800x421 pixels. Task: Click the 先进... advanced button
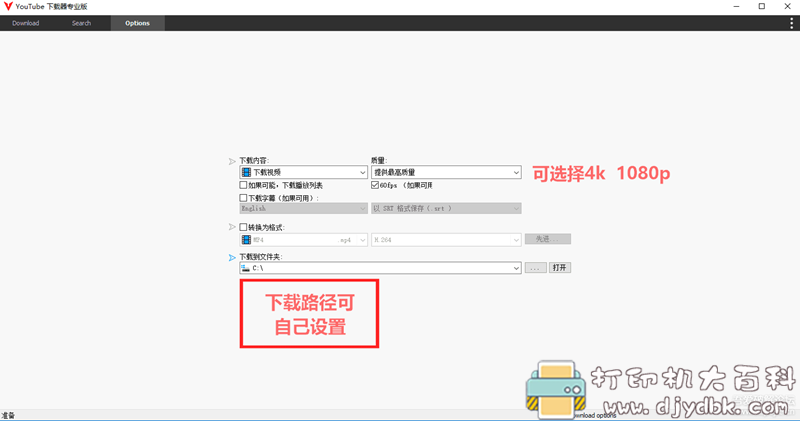point(548,239)
